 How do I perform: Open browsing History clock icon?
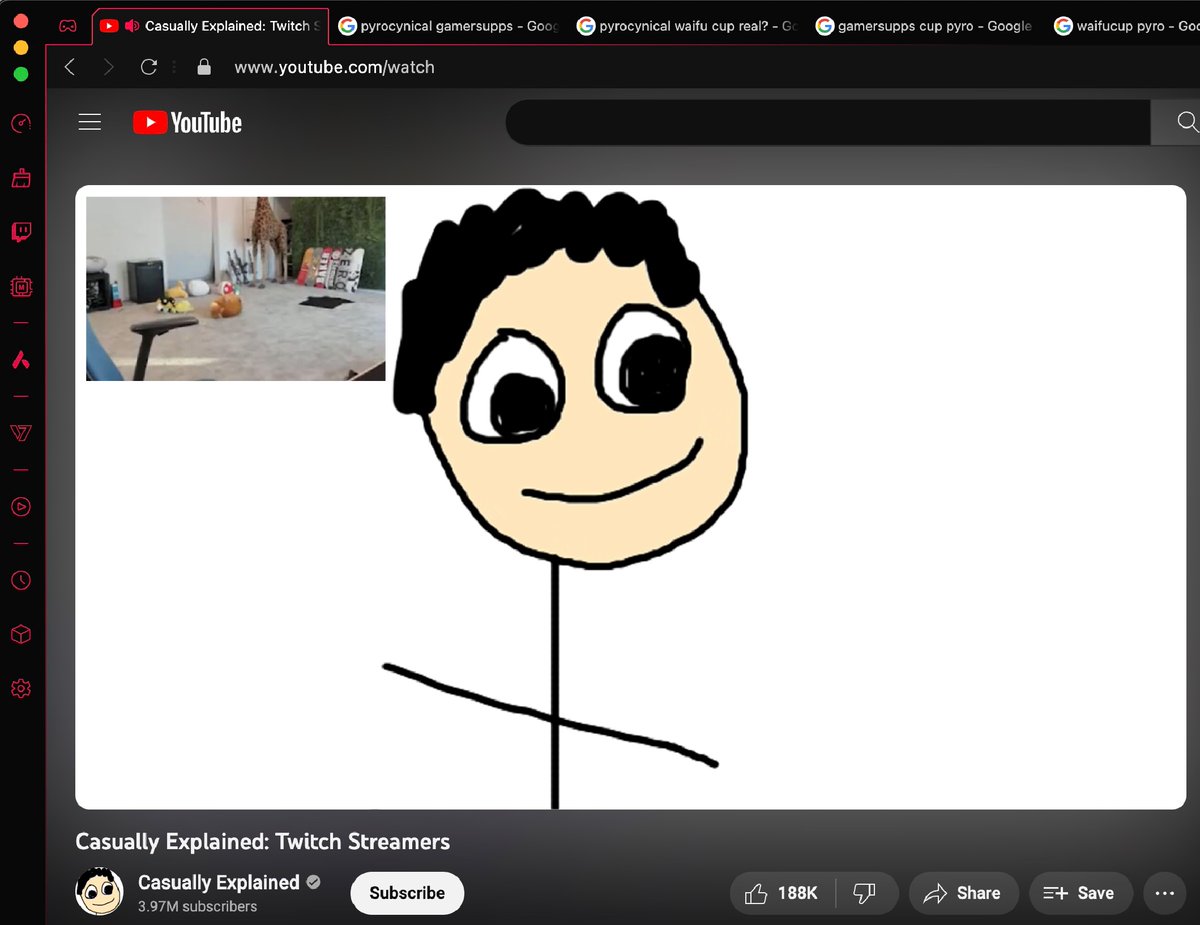(x=21, y=580)
